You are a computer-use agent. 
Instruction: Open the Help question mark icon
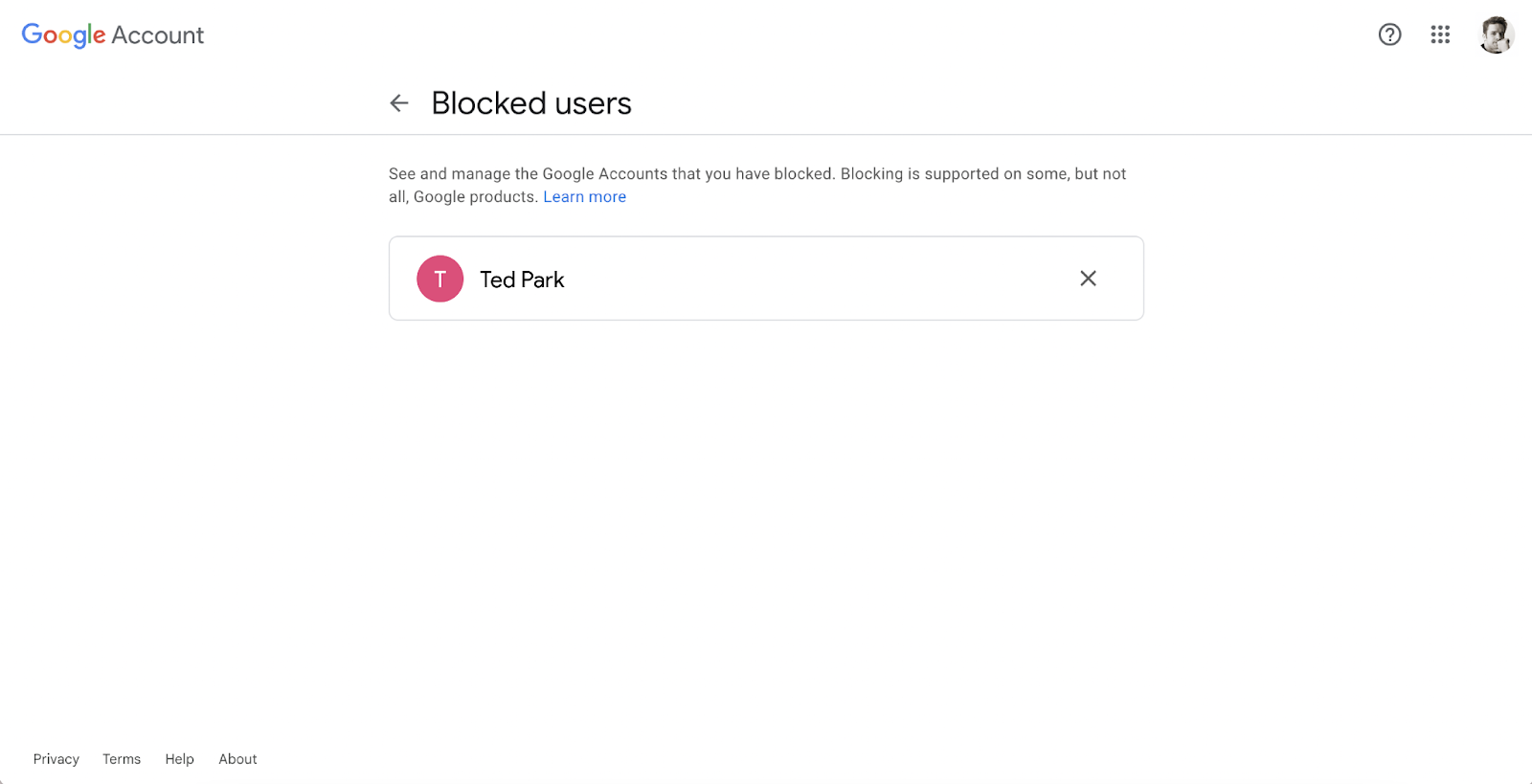tap(1389, 35)
